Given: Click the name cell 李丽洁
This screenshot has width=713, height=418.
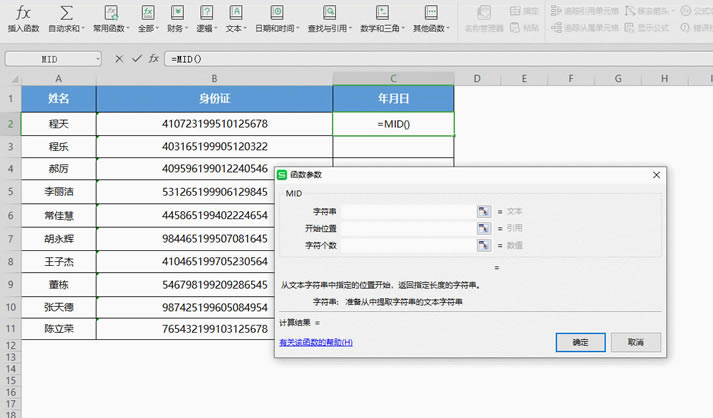Looking at the screenshot, I should 59,191.
